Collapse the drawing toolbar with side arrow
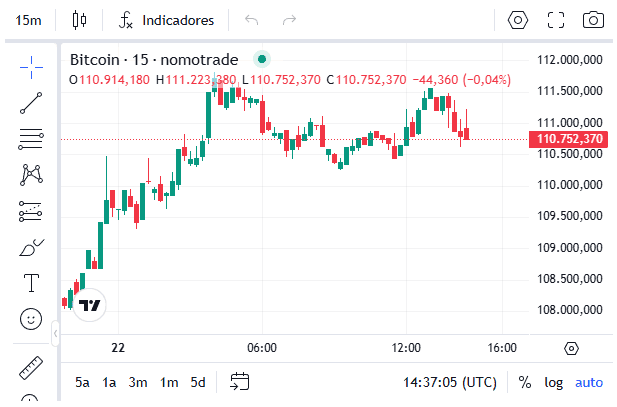Image resolution: width=617 pixels, height=407 pixels. pos(55,334)
